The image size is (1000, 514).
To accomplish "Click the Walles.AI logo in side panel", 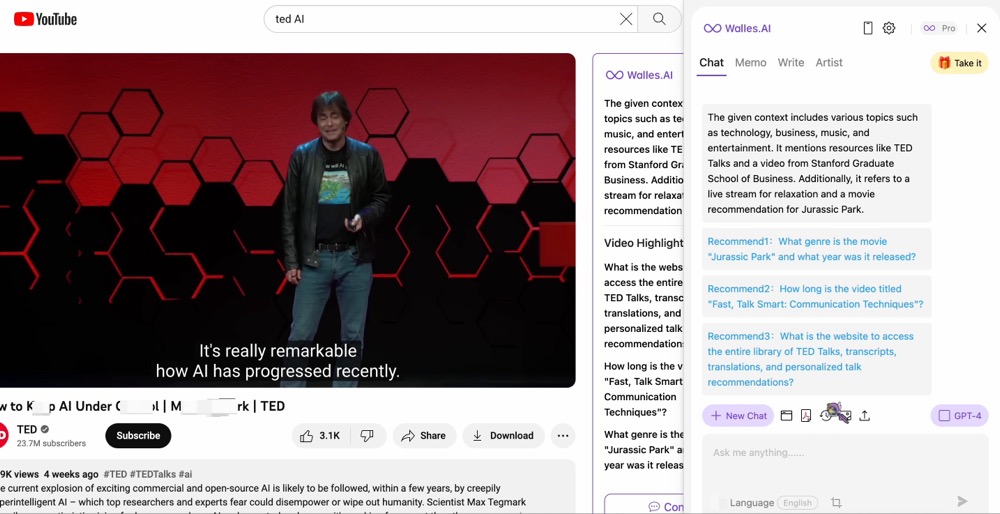I will pos(737,28).
